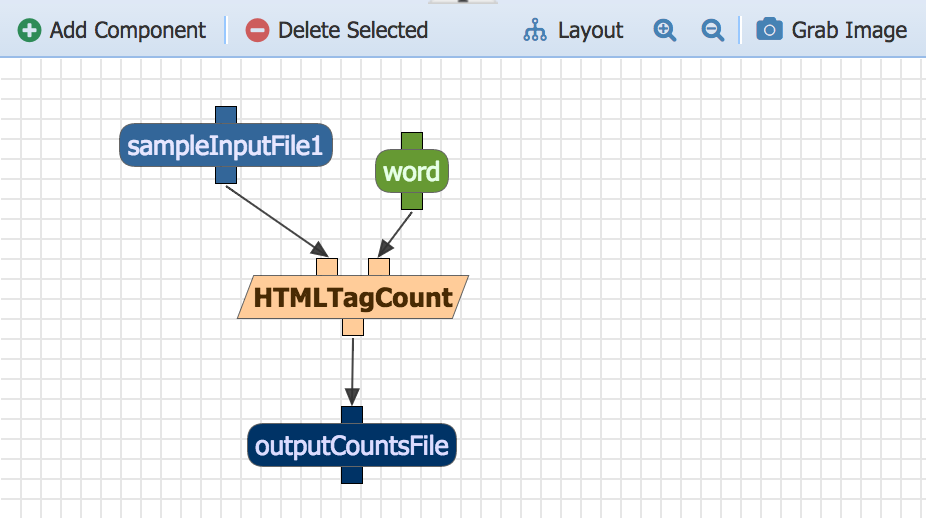Click the Layout tree icon
This screenshot has height=518, width=926.
[535, 30]
